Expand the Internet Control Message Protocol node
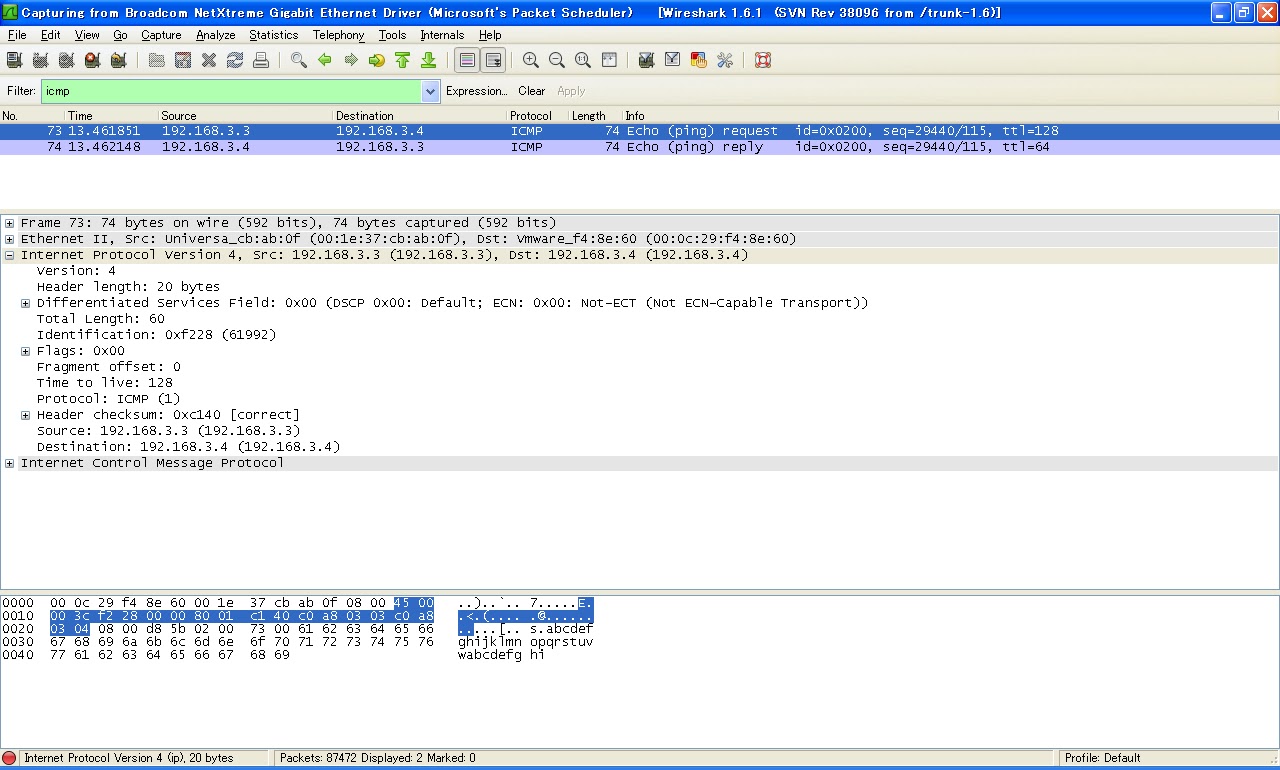The width and height of the screenshot is (1280, 770). pyautogui.click(x=10, y=463)
